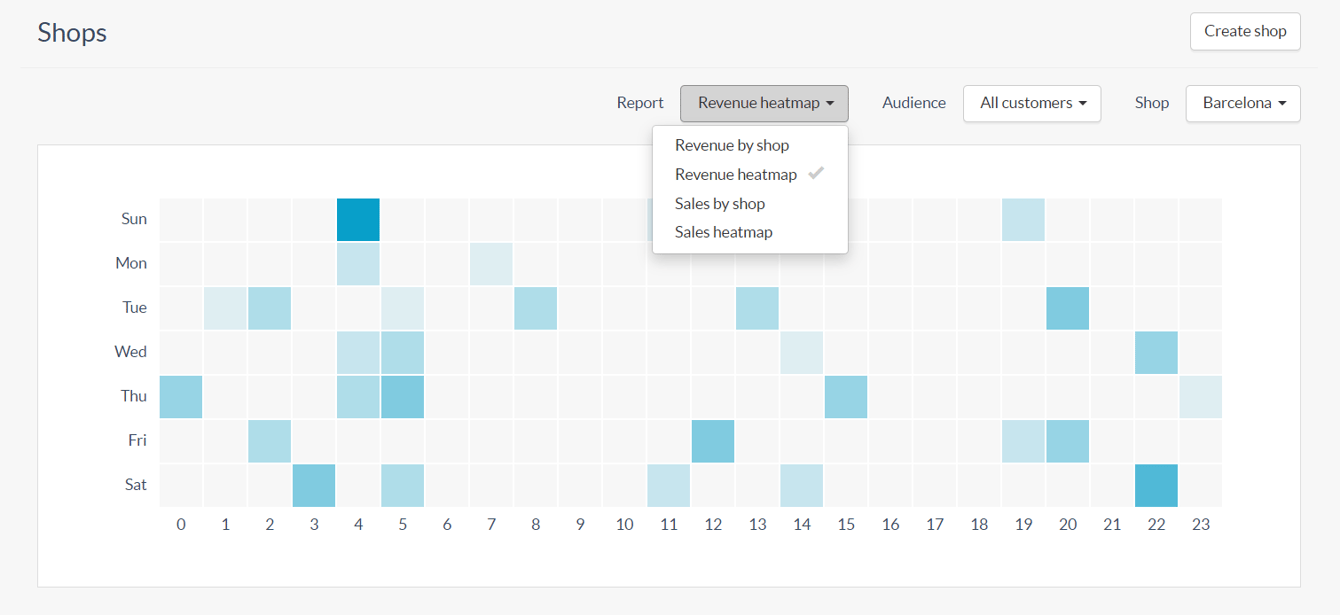Screen dimensions: 1340x615
Task: Open the Barcelona shop dropdown
Action: pos(1243,103)
